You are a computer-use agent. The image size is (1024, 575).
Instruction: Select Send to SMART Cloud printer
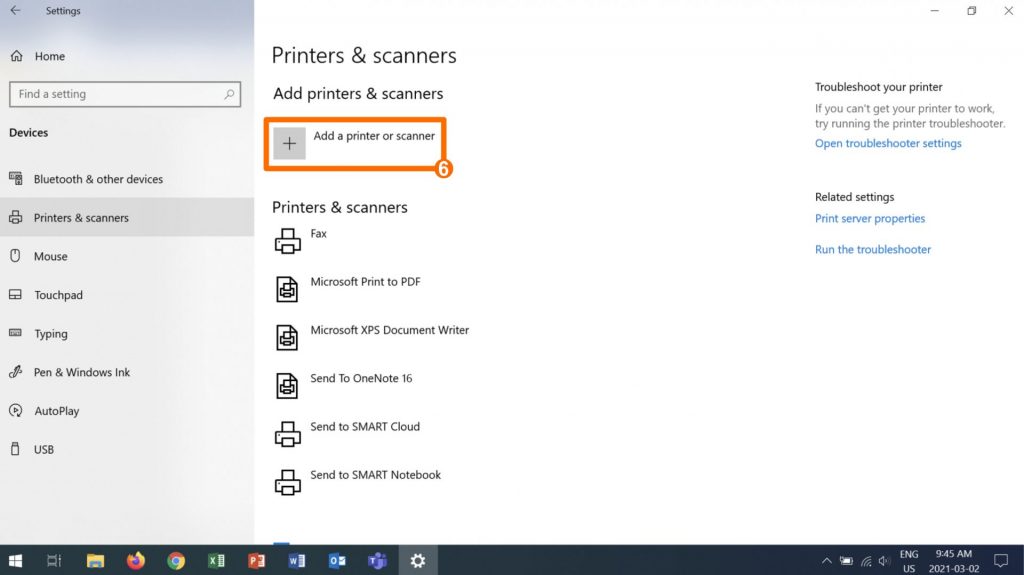pyautogui.click(x=364, y=427)
